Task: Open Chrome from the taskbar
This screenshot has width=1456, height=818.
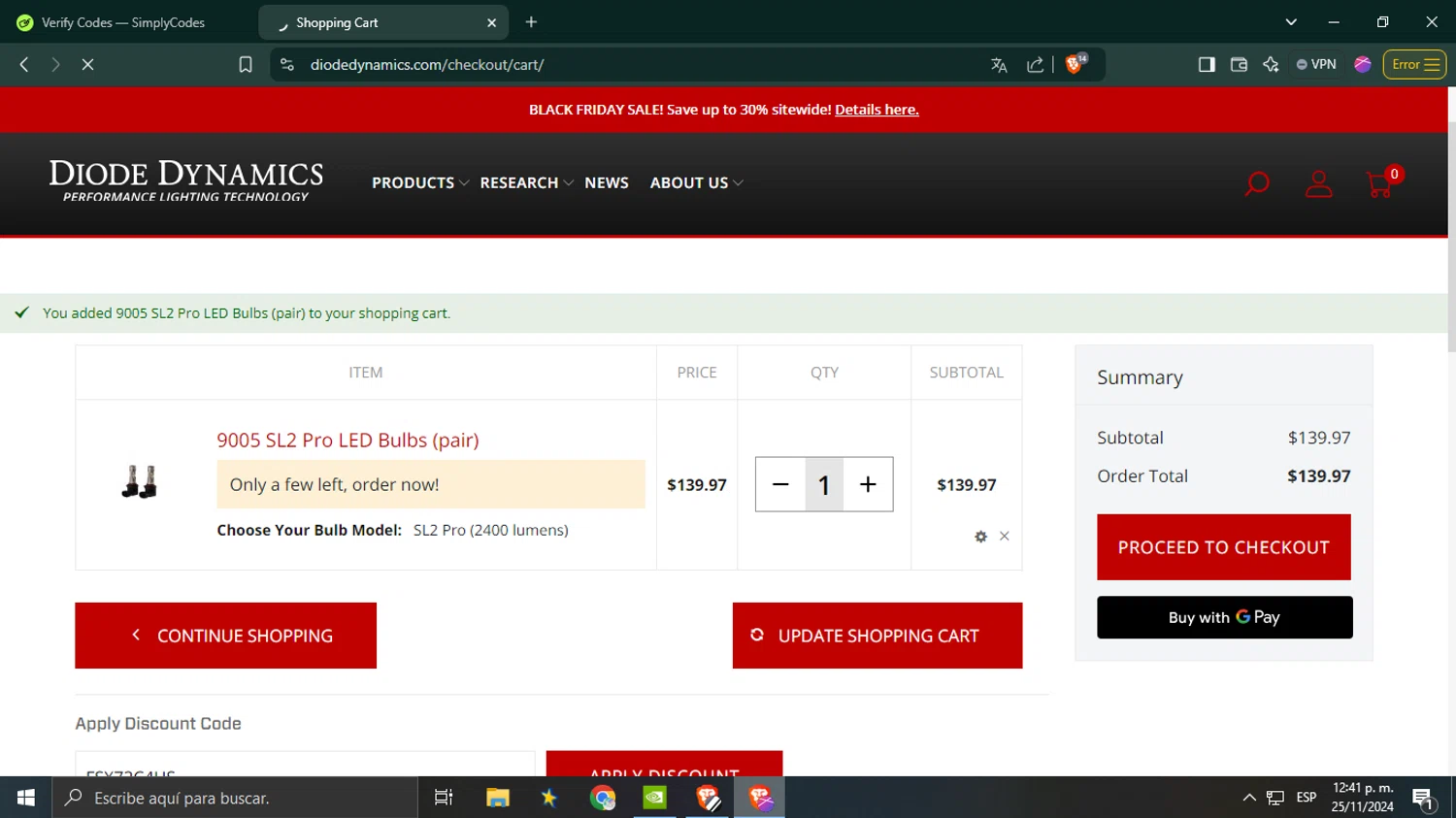Action: coord(603,798)
